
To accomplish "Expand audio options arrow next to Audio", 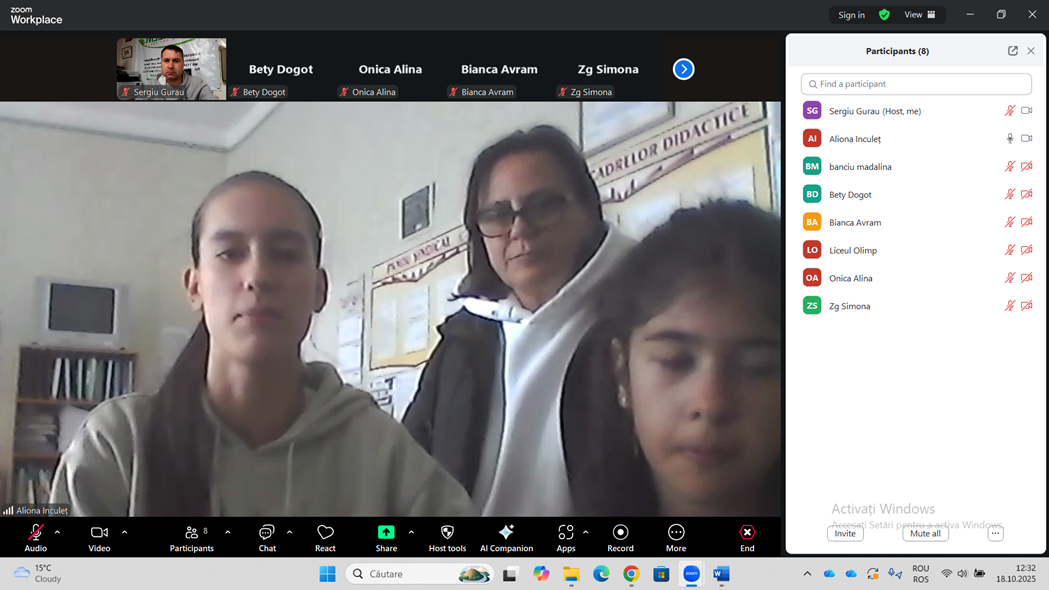I will click(x=57, y=532).
